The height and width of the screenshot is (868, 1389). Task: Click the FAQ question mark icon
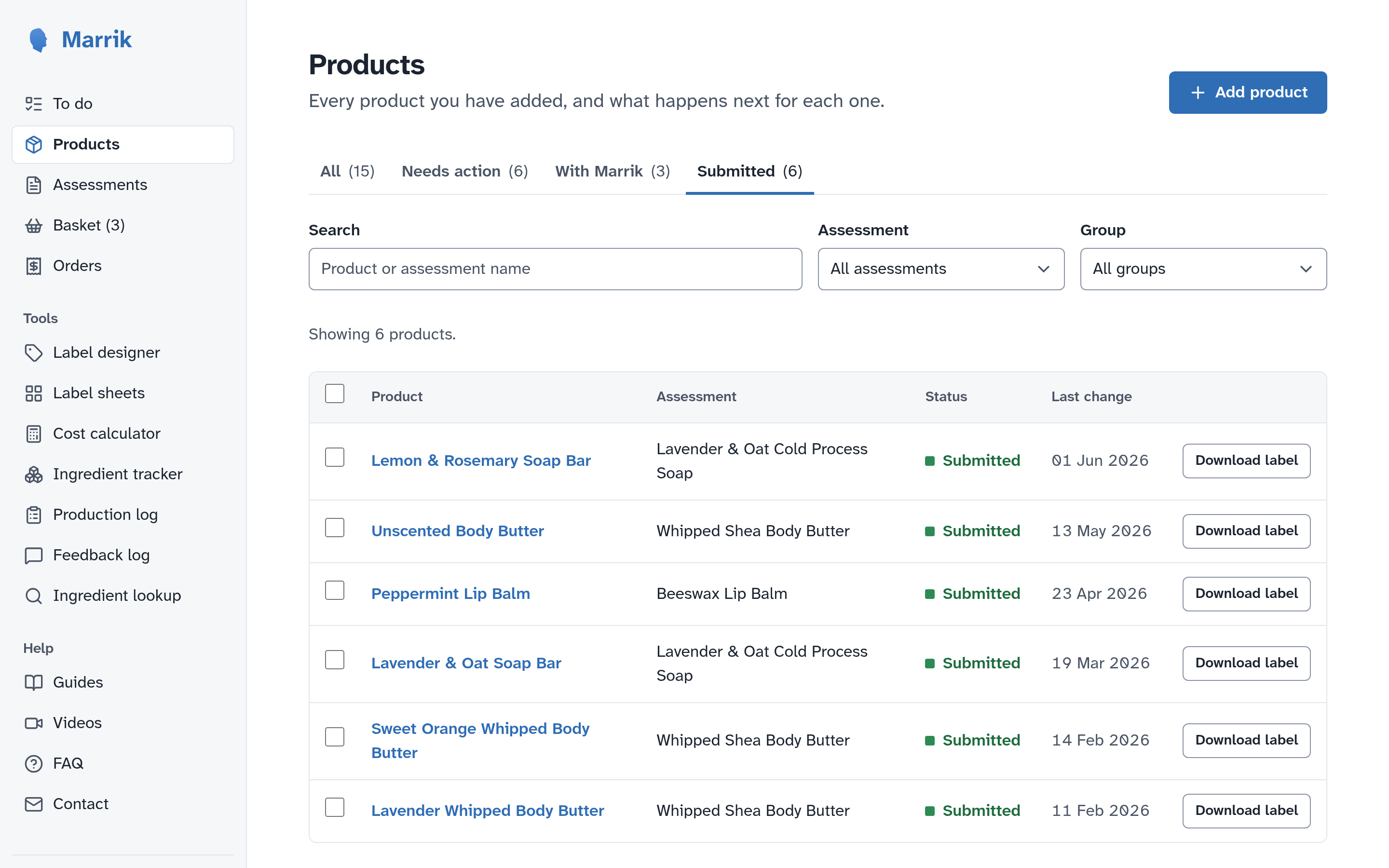point(34,763)
